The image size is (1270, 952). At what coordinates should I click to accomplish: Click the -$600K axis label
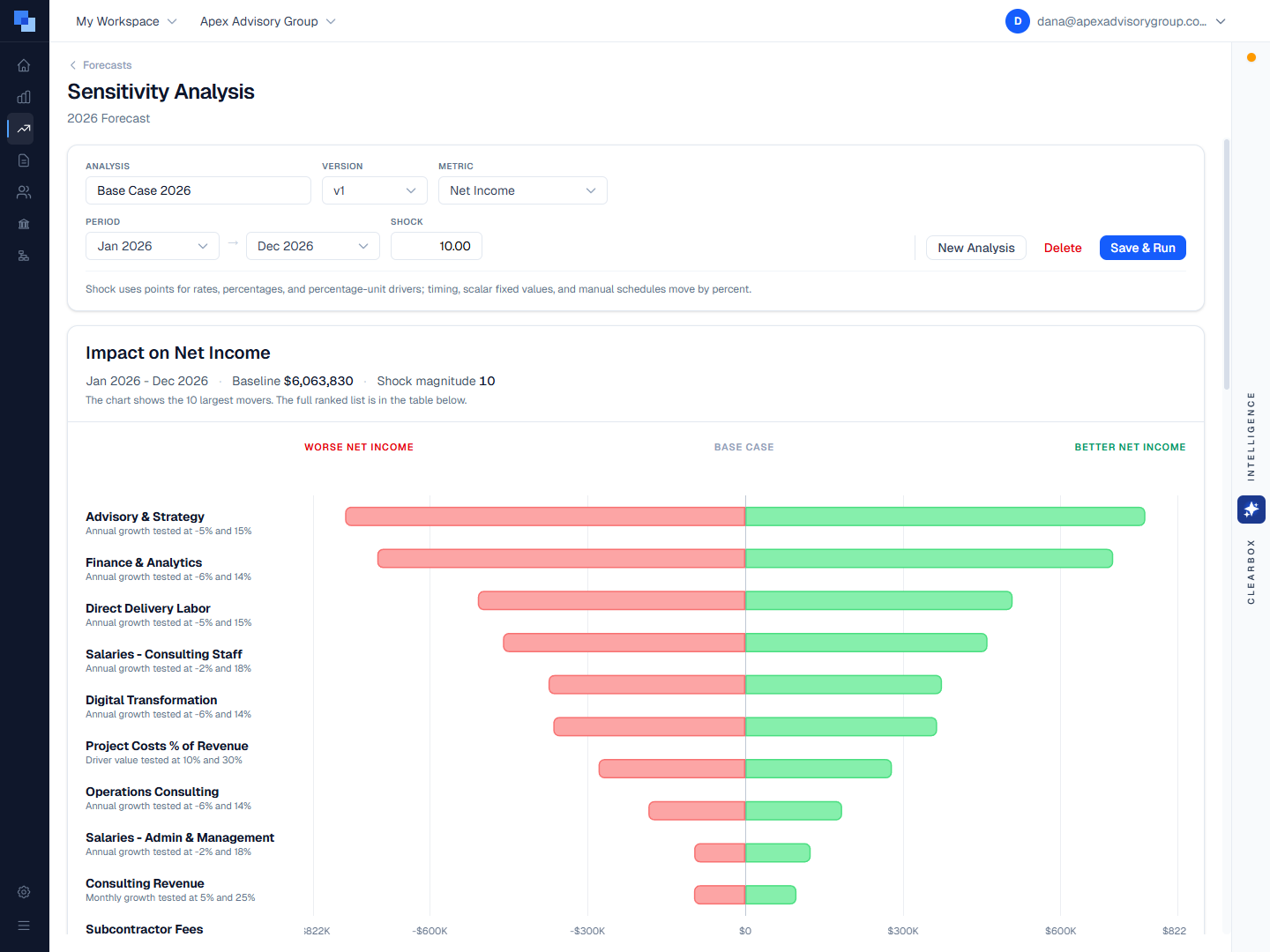coord(430,931)
